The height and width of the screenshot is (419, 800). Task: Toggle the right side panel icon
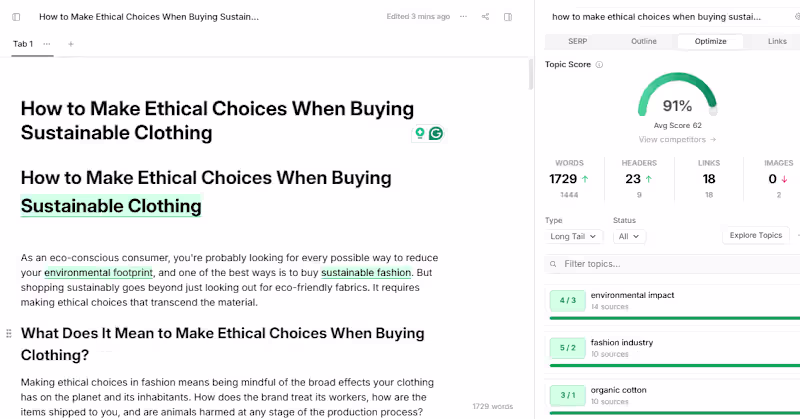pos(508,17)
